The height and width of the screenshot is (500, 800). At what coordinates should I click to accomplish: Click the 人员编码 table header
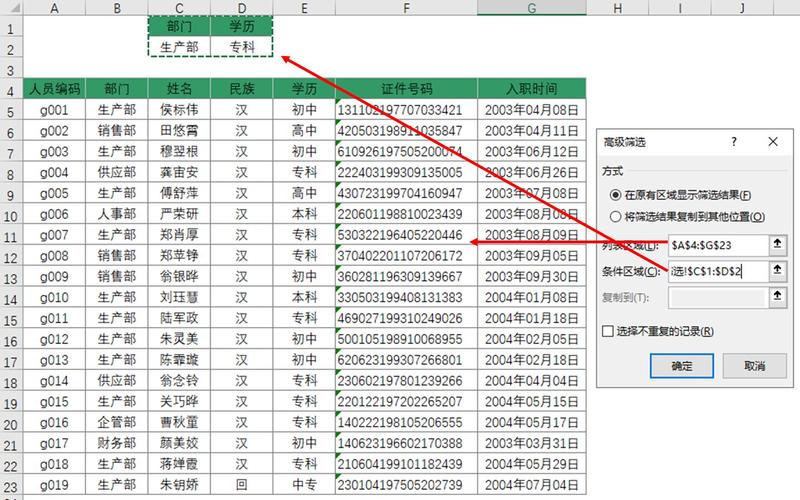point(54,89)
